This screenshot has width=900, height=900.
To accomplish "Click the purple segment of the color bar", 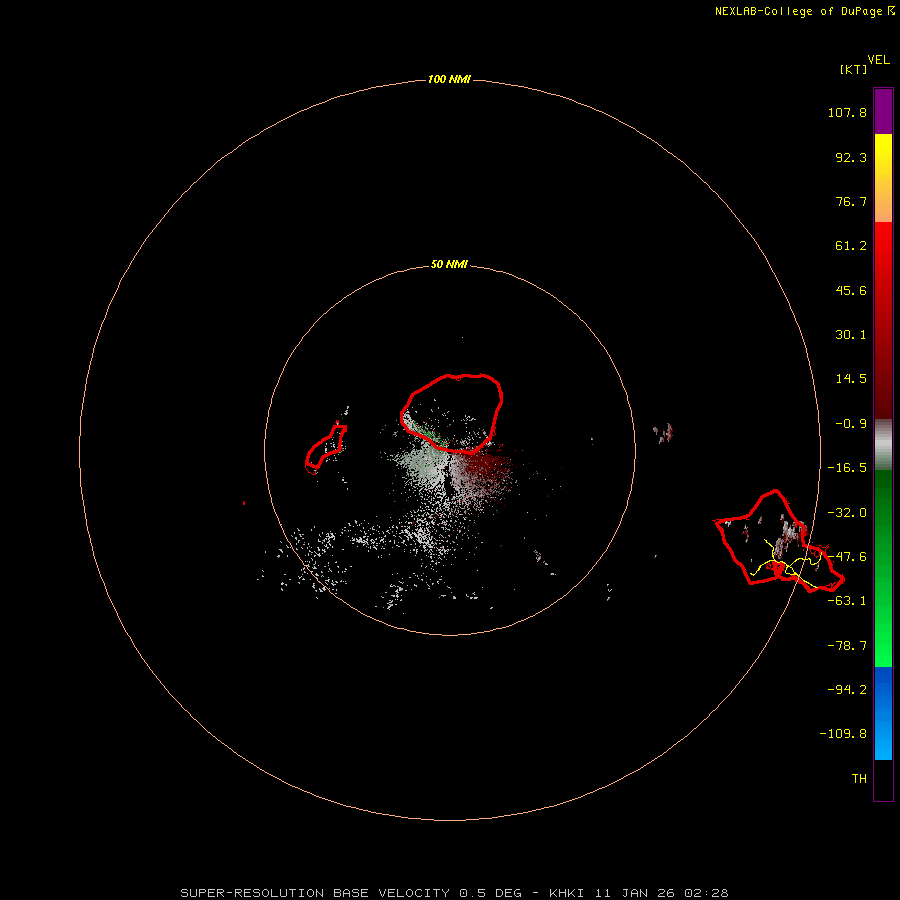I will click(x=883, y=111).
